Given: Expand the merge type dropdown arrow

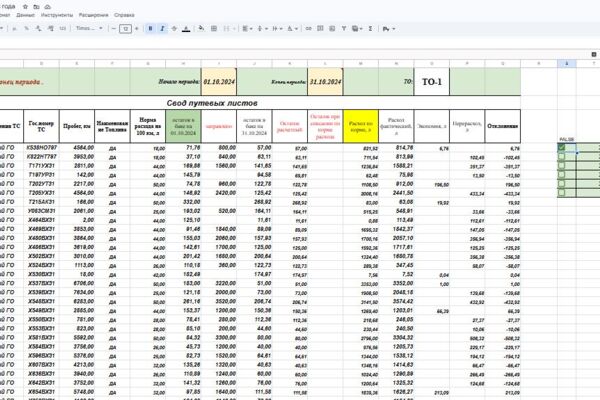Looking at the screenshot, I should pyautogui.click(x=234, y=29).
